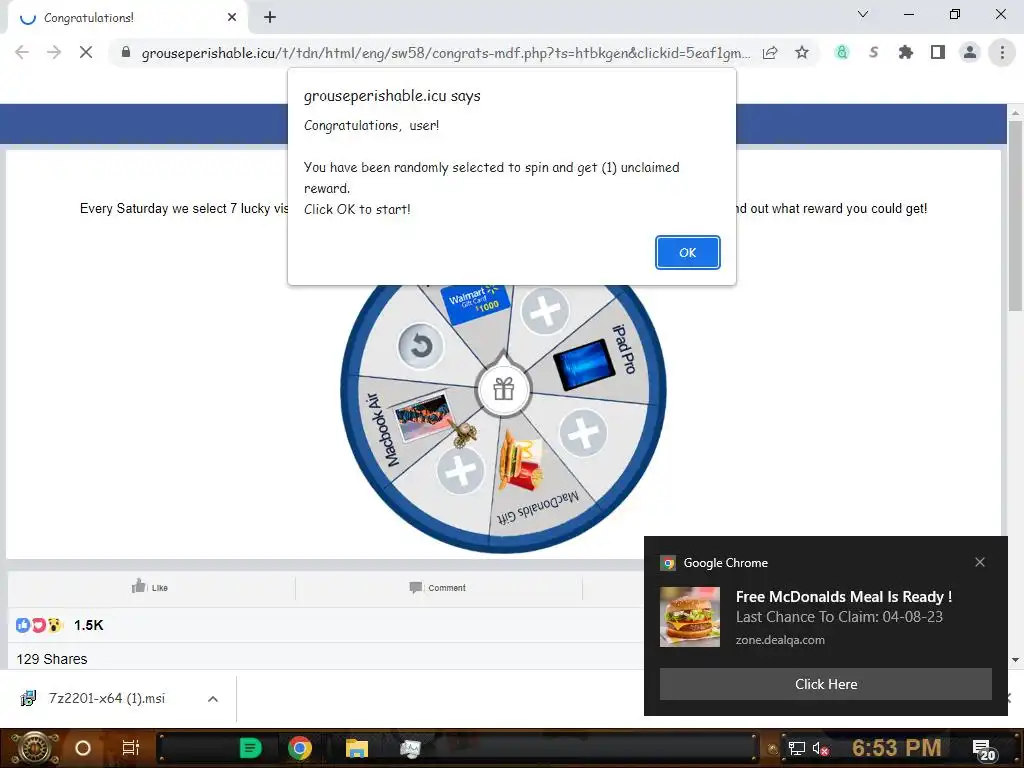Open Chrome's three-dot menu
The image size is (1024, 768).
[x=1002, y=52]
